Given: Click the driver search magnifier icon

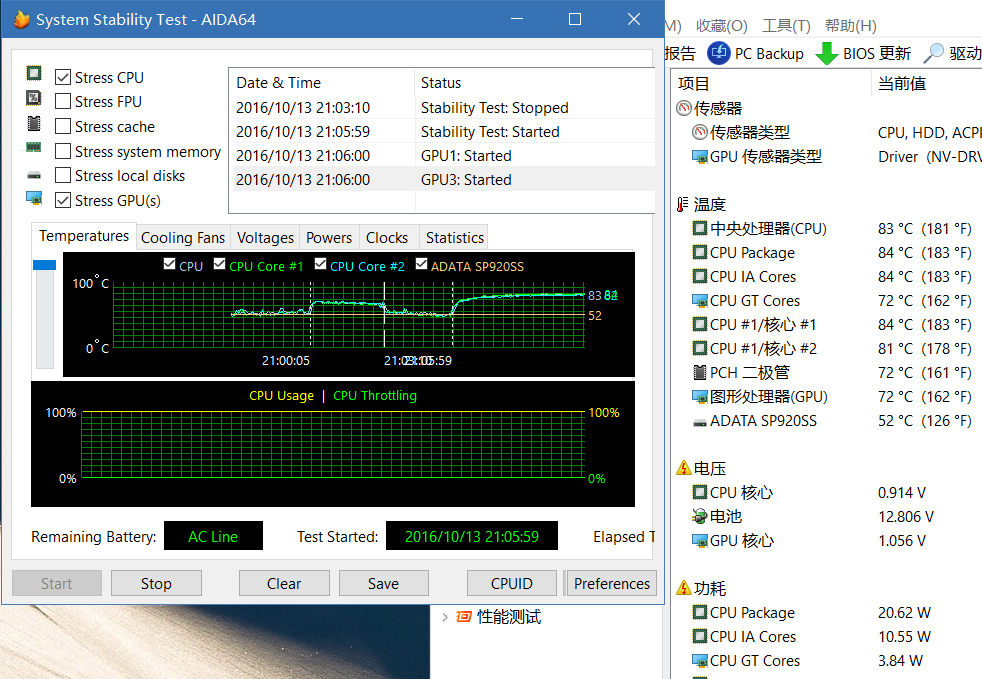Looking at the screenshot, I should [933, 53].
